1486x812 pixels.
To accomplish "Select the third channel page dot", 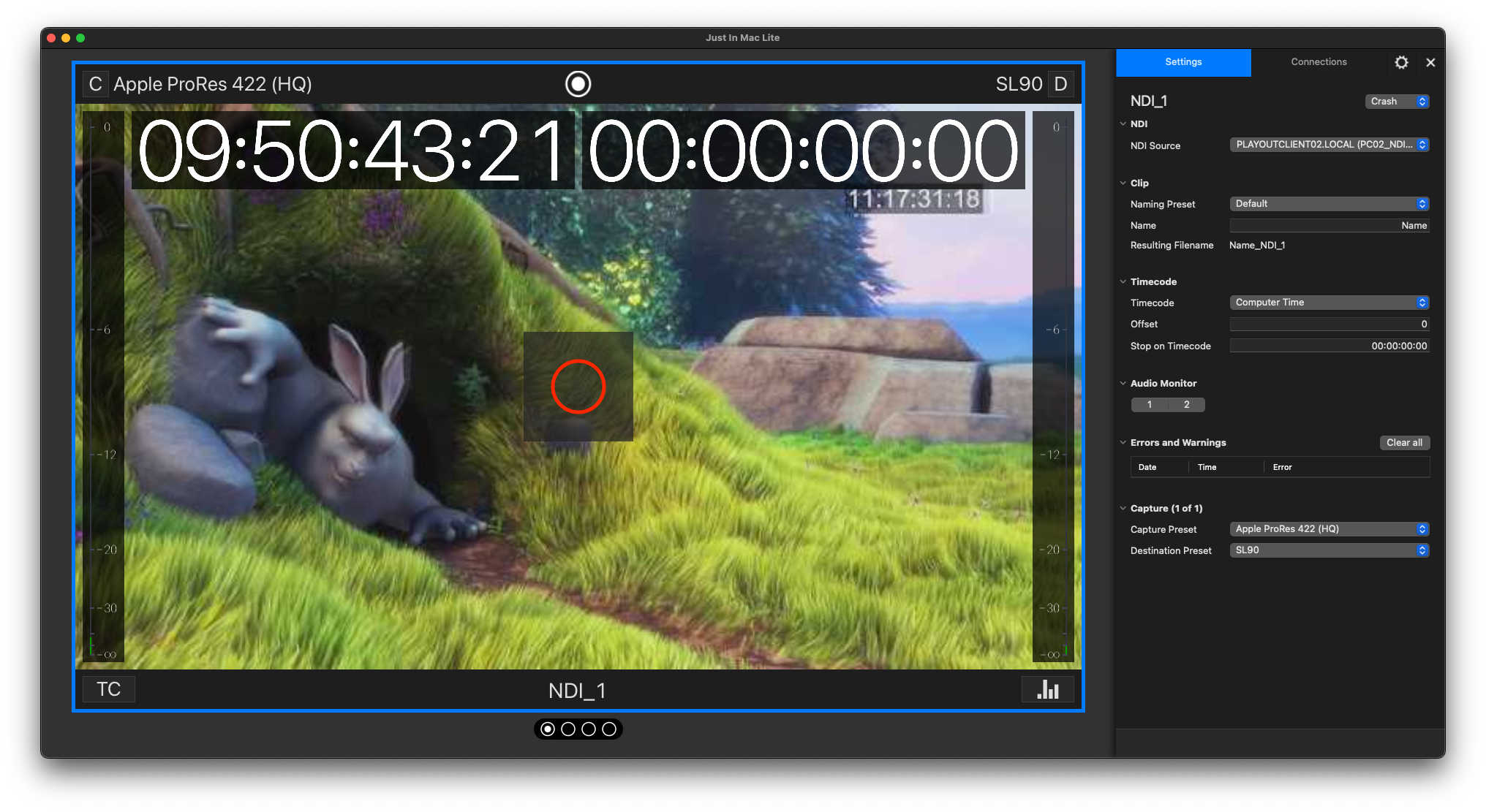I will point(589,729).
